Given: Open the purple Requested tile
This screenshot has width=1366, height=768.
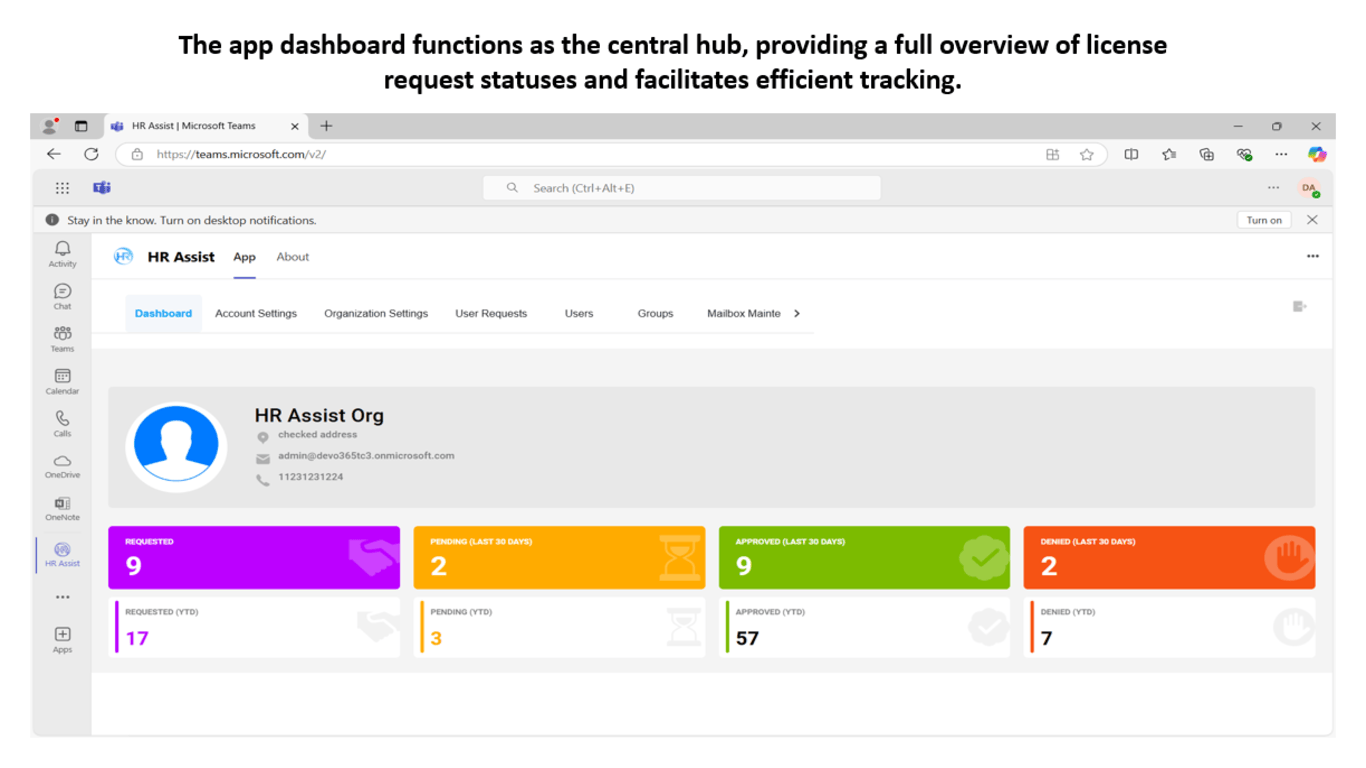Looking at the screenshot, I should [253, 558].
